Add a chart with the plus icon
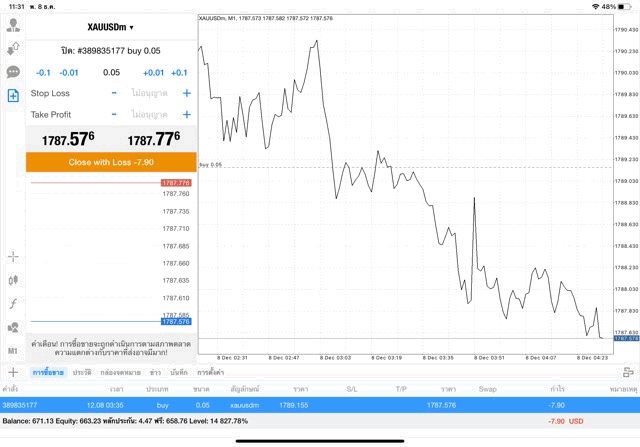 [x=13, y=372]
